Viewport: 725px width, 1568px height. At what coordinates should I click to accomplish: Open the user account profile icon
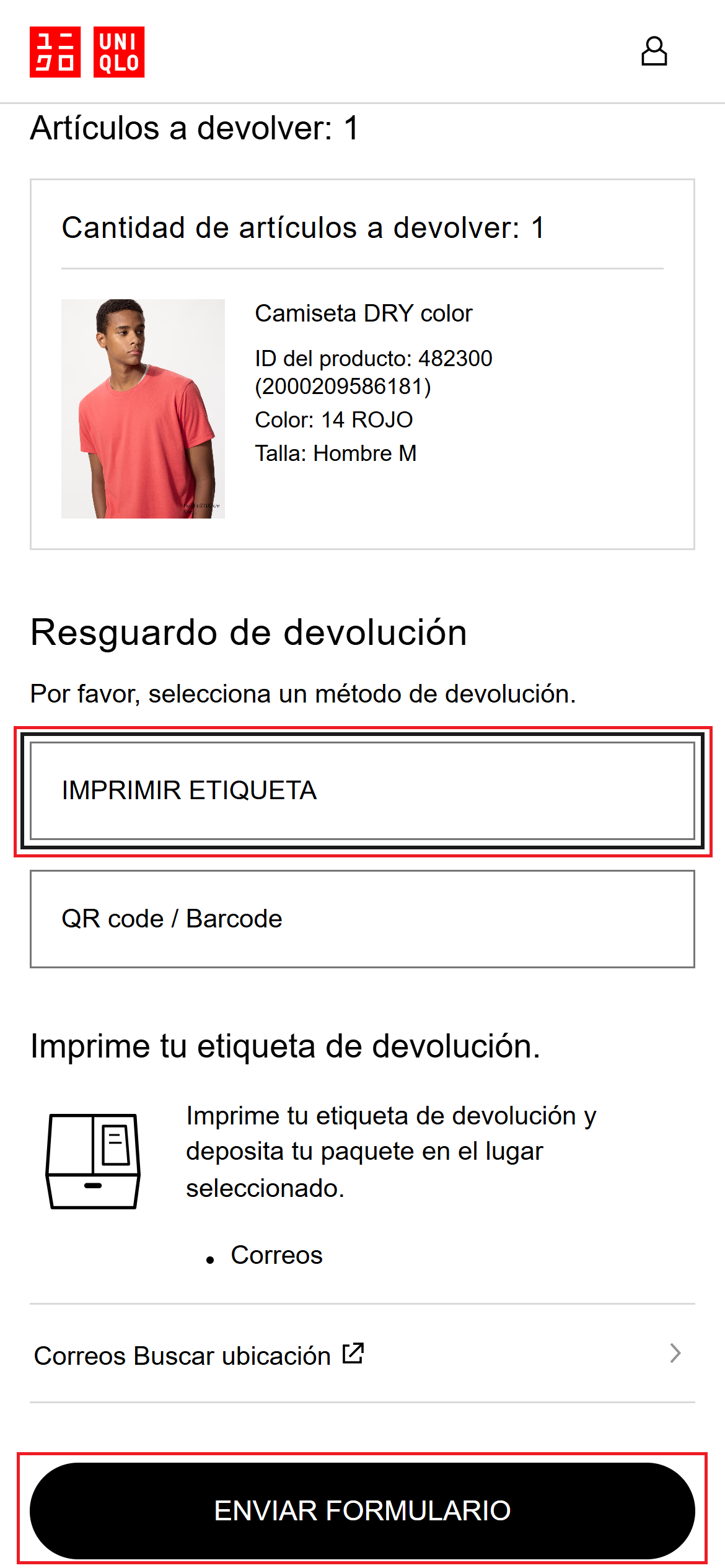(654, 51)
